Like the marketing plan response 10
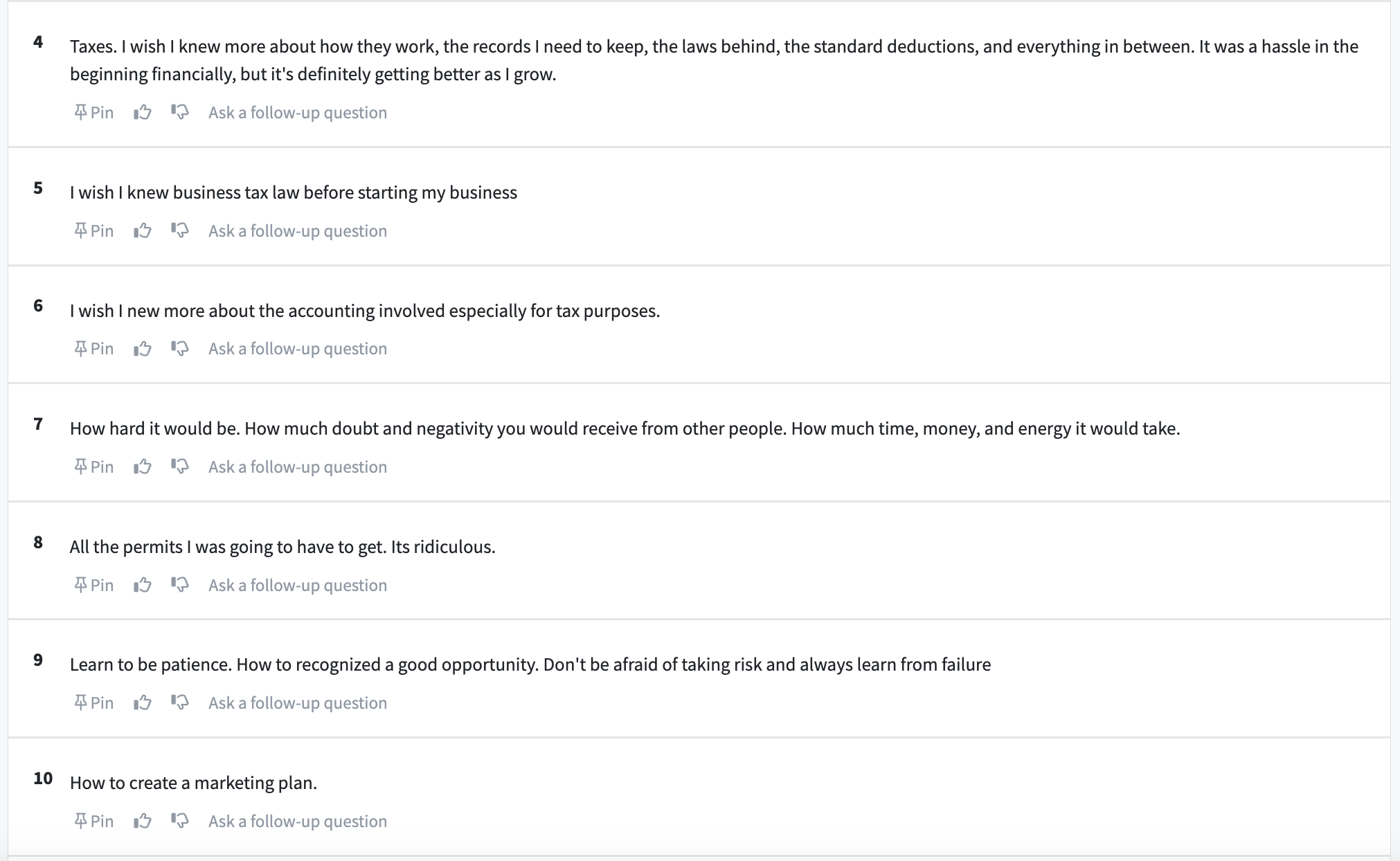 (143, 821)
